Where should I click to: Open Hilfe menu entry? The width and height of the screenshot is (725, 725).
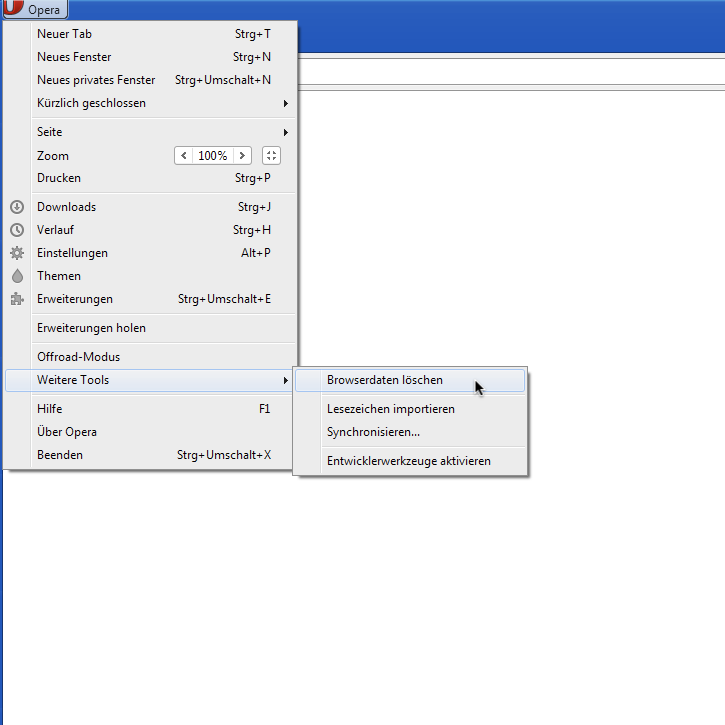(150, 409)
